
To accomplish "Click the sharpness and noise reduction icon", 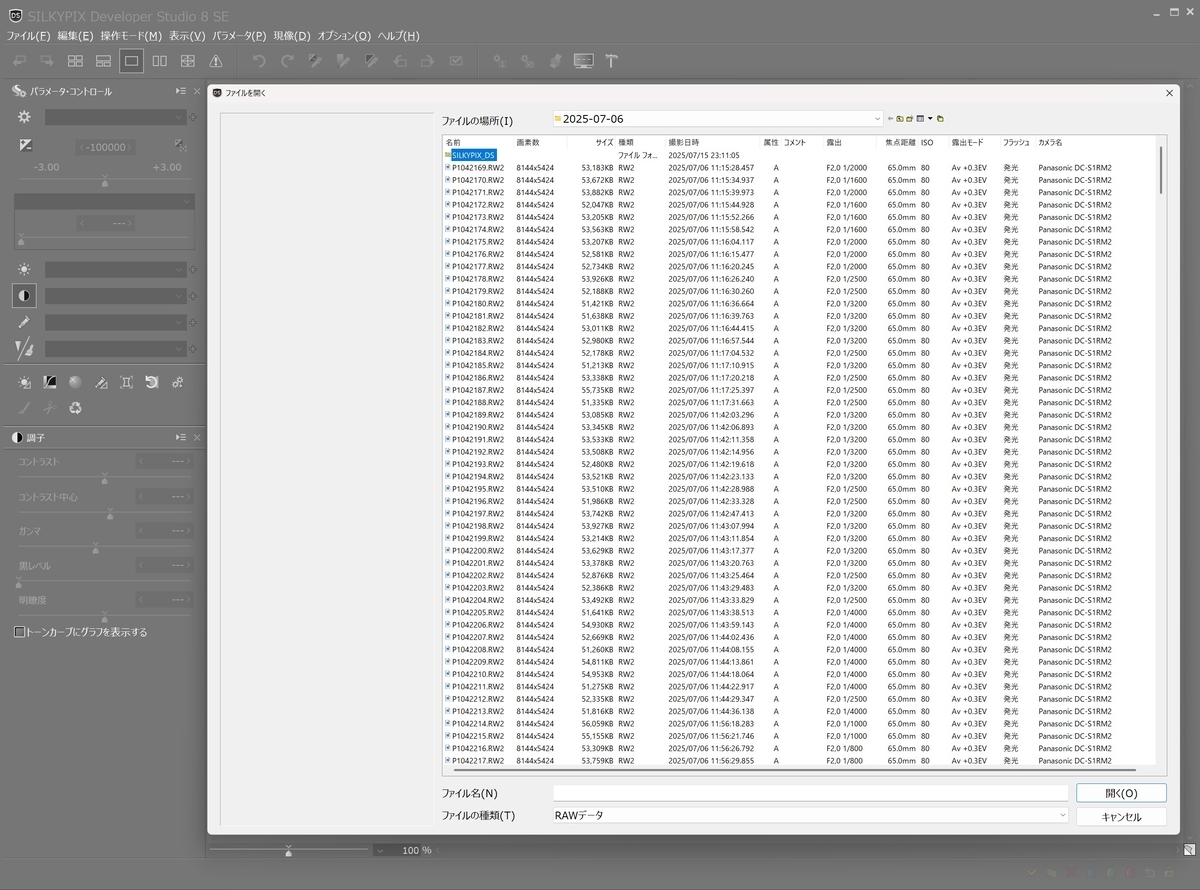I will point(25,349).
